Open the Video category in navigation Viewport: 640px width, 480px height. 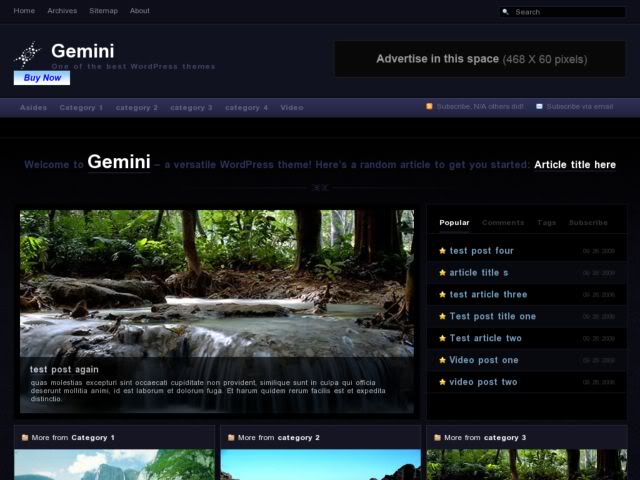tap(292, 107)
